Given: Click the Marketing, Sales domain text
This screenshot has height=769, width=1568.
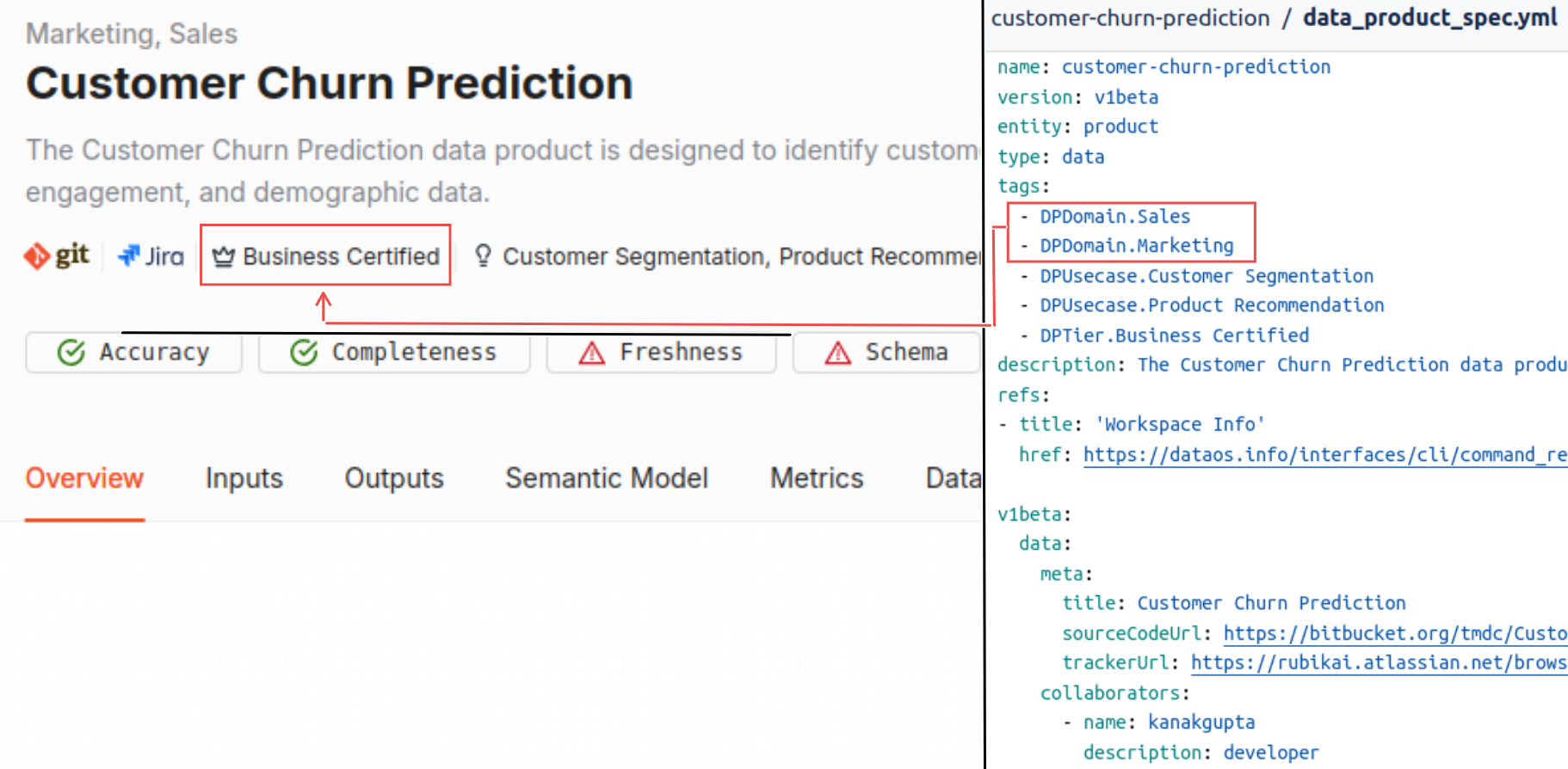Looking at the screenshot, I should 131,34.
